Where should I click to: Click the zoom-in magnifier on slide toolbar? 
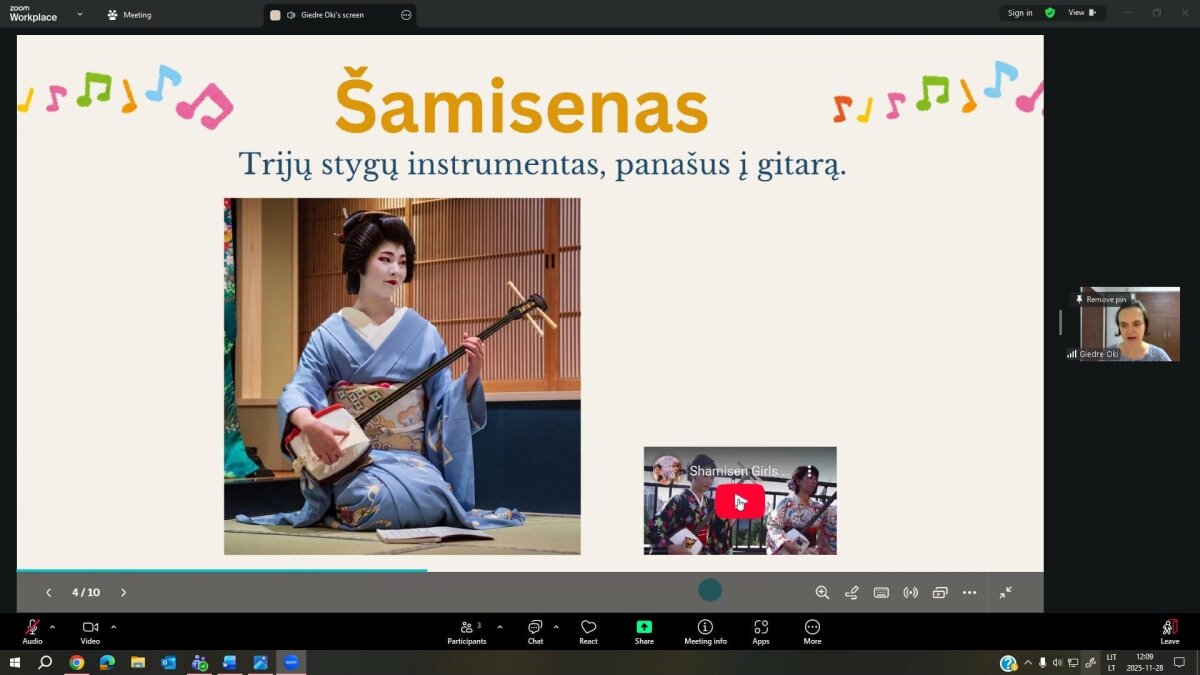(822, 592)
